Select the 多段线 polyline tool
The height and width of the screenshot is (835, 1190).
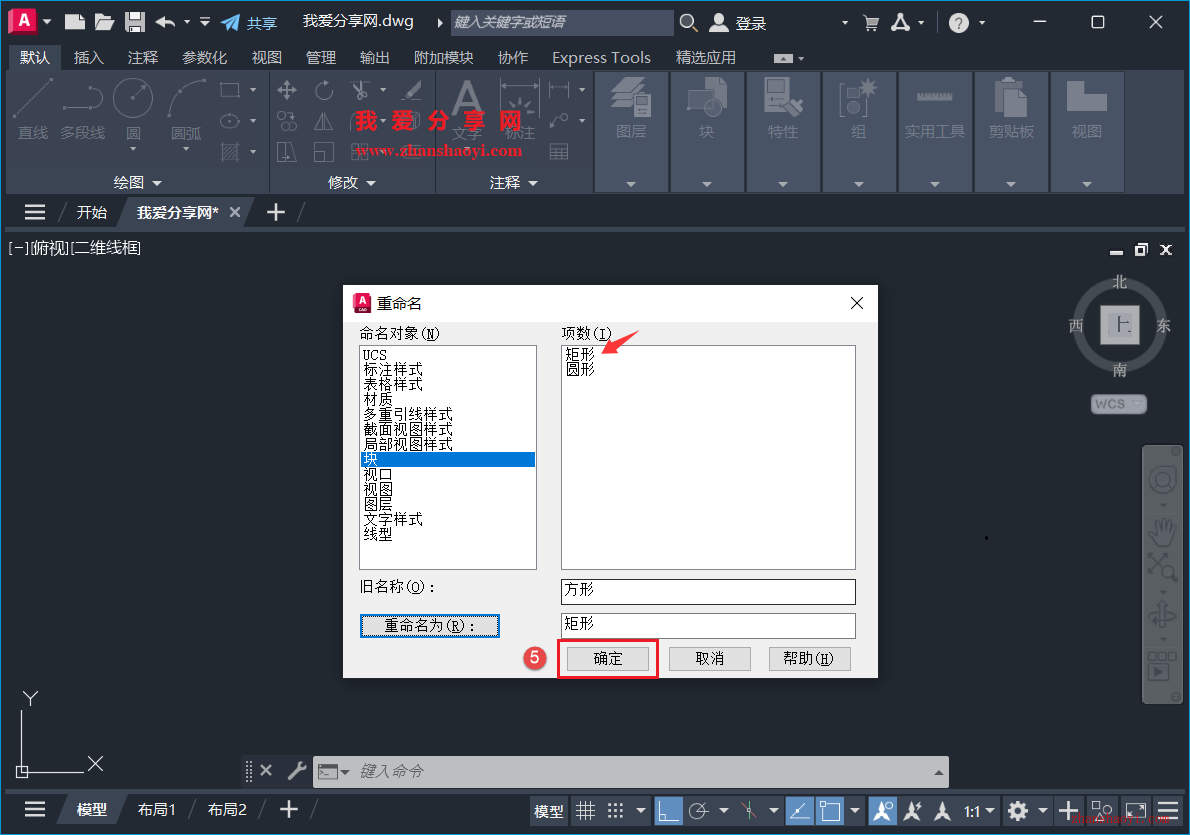tap(83, 109)
